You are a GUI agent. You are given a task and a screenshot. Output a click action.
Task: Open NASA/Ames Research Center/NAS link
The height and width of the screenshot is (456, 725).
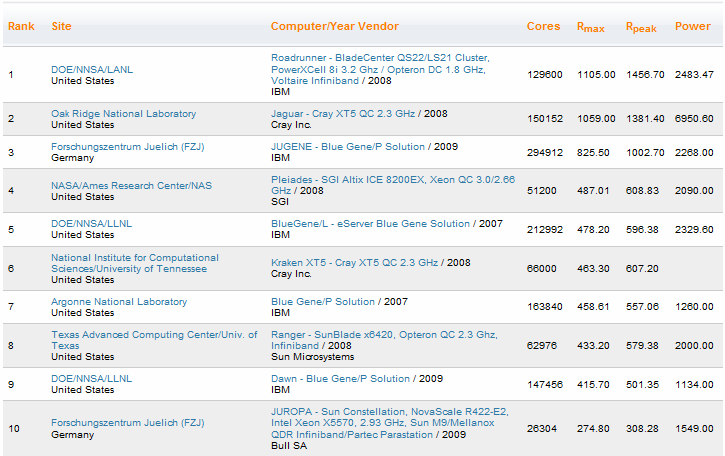[131, 185]
